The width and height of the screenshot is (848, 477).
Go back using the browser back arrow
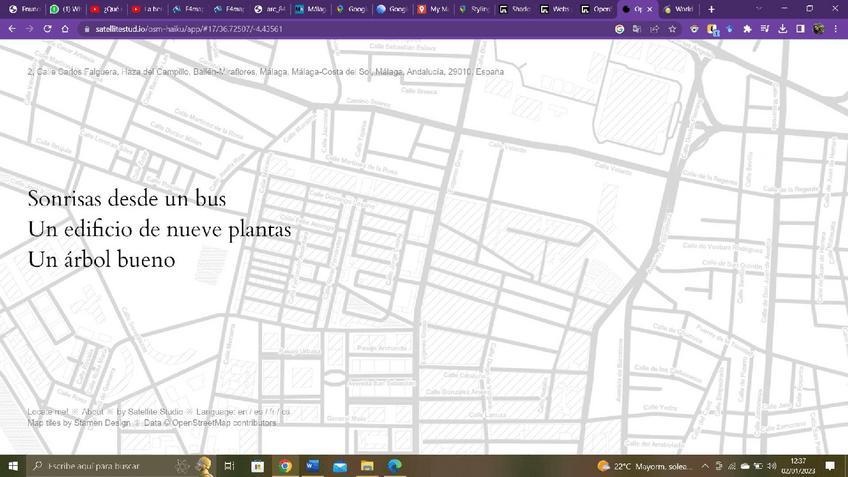point(12,29)
